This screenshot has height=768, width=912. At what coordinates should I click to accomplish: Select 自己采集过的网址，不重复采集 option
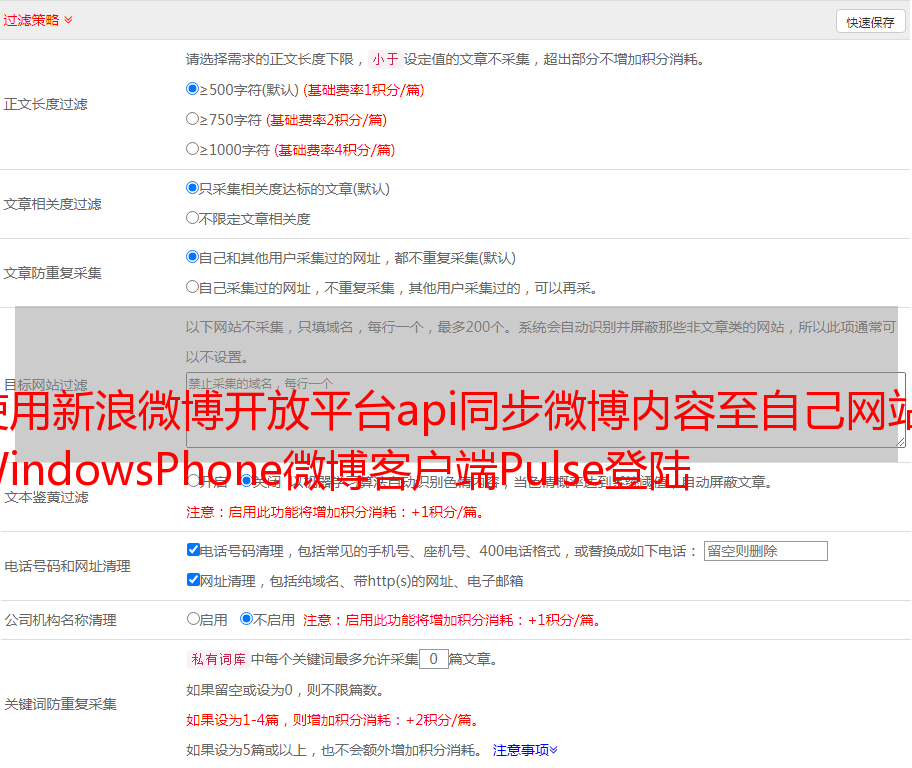(x=193, y=287)
